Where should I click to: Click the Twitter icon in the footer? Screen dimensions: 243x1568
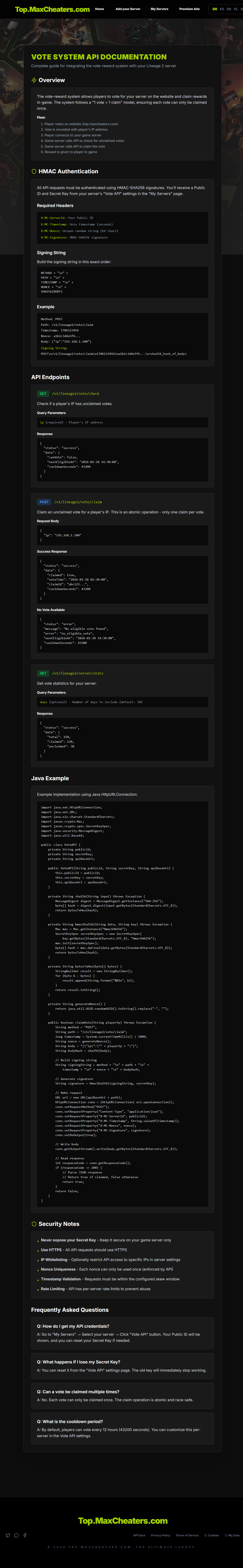(x=8, y=1535)
